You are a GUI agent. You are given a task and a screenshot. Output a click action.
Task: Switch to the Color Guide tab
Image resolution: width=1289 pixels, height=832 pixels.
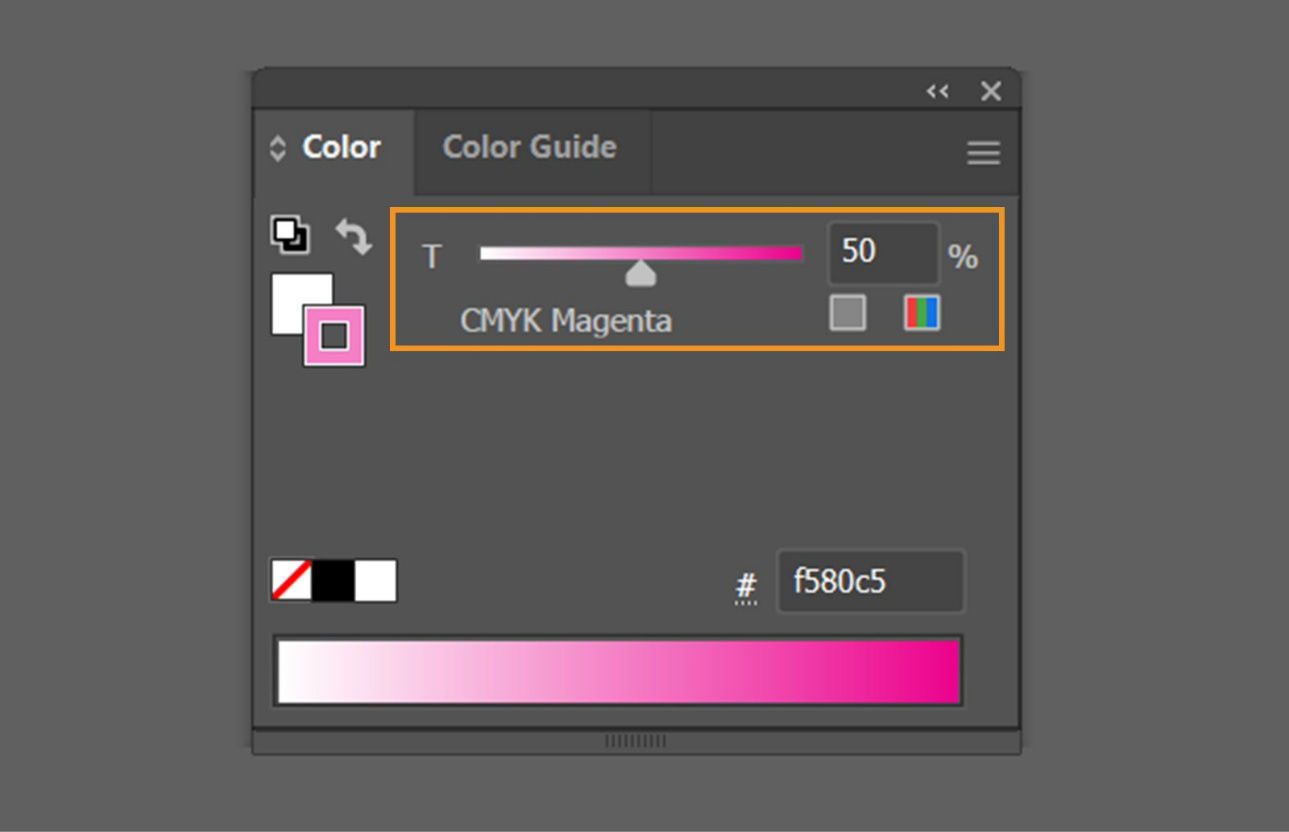(x=529, y=147)
